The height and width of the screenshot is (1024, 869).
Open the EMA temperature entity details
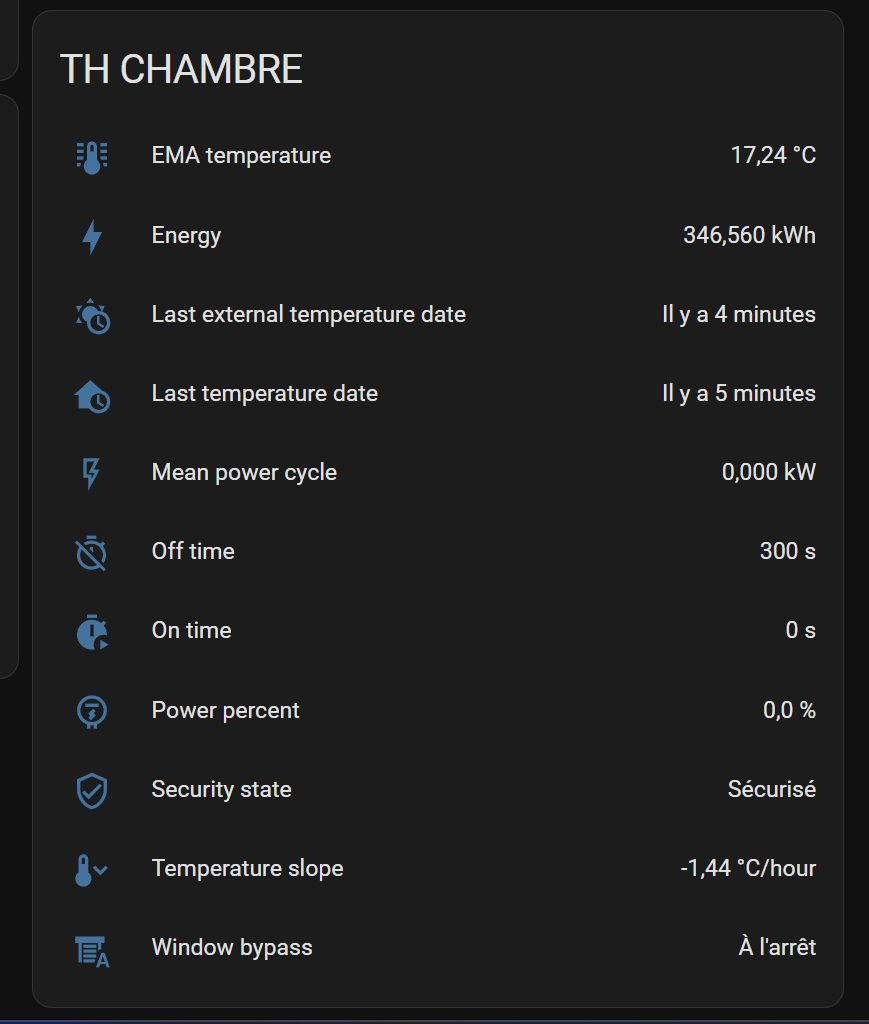click(x=437, y=155)
